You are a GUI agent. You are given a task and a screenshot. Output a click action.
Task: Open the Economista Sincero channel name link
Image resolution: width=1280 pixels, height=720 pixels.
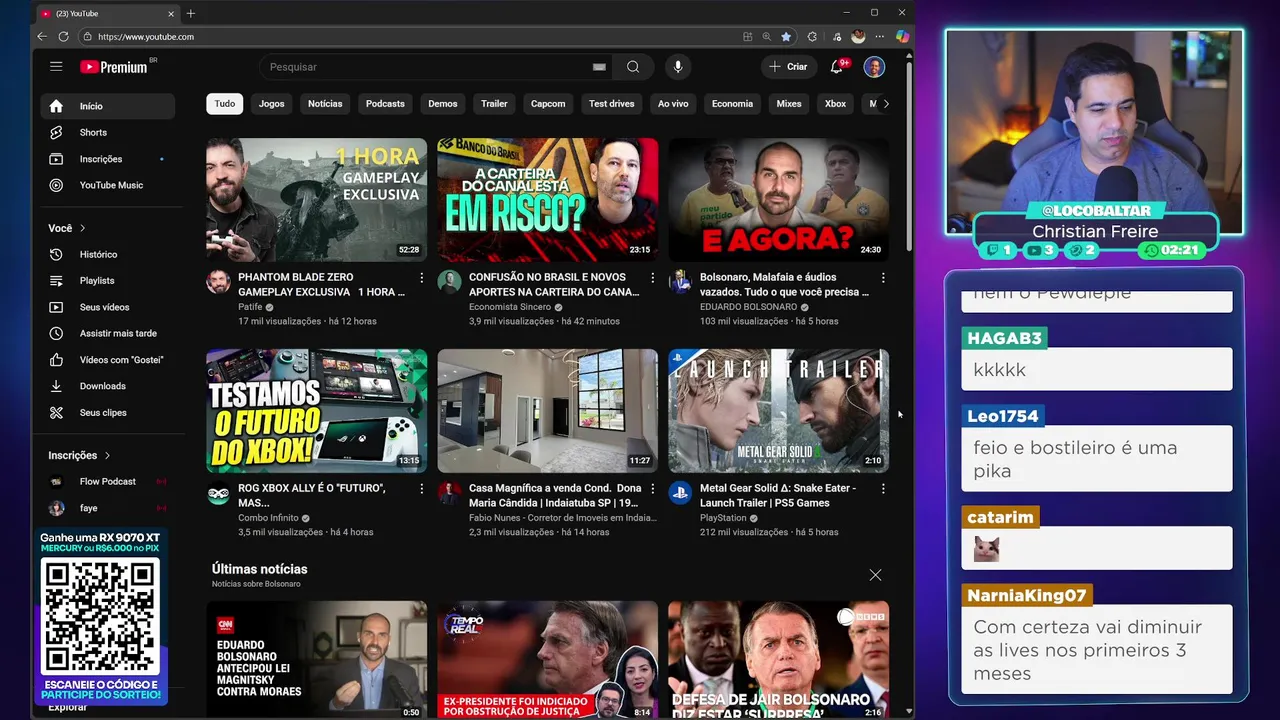(510, 307)
